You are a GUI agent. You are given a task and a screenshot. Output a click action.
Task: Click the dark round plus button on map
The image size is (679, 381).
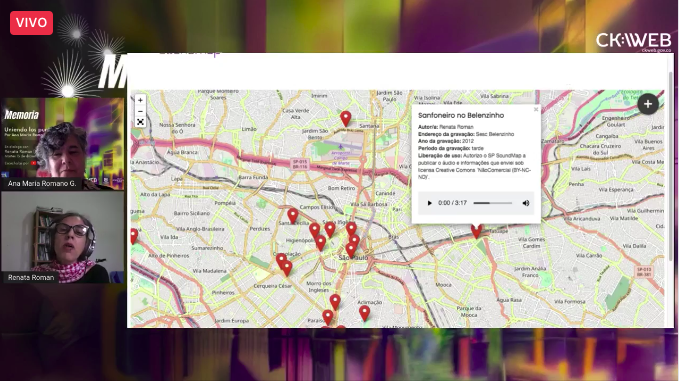coord(648,104)
